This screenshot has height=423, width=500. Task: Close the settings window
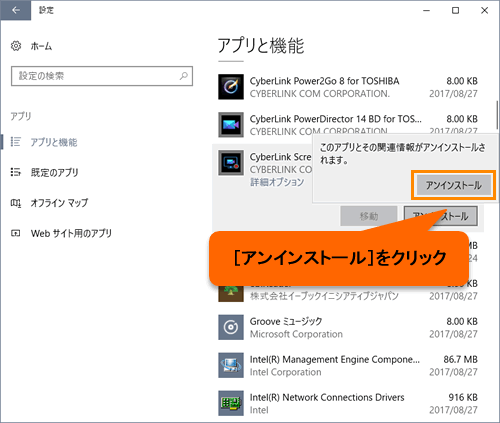coord(484,10)
